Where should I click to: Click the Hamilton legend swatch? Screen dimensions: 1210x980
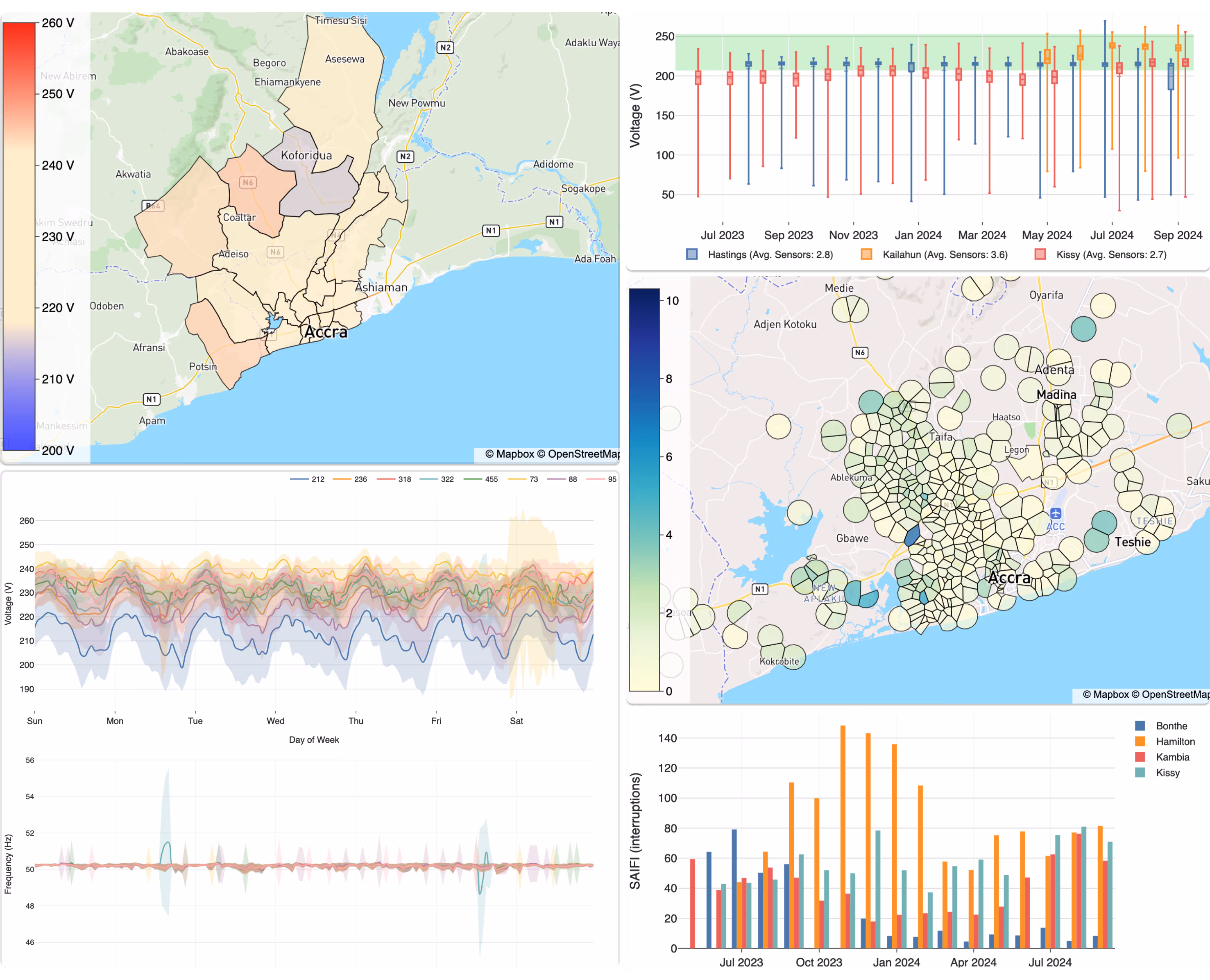click(x=1142, y=741)
